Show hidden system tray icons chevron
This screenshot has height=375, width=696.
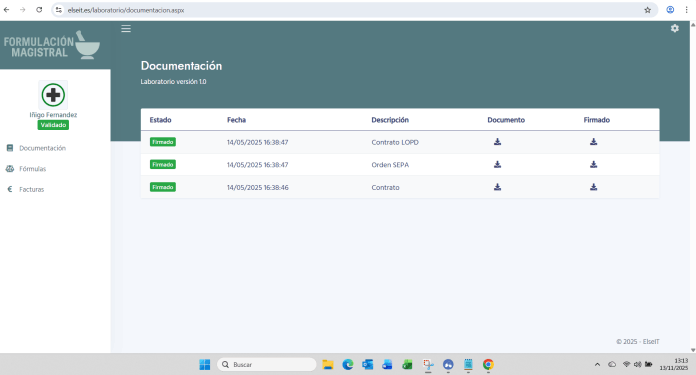coord(597,365)
